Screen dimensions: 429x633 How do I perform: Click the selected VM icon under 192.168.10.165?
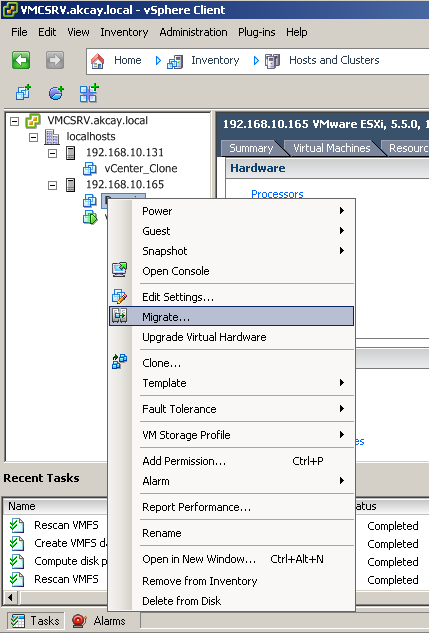coord(90,201)
